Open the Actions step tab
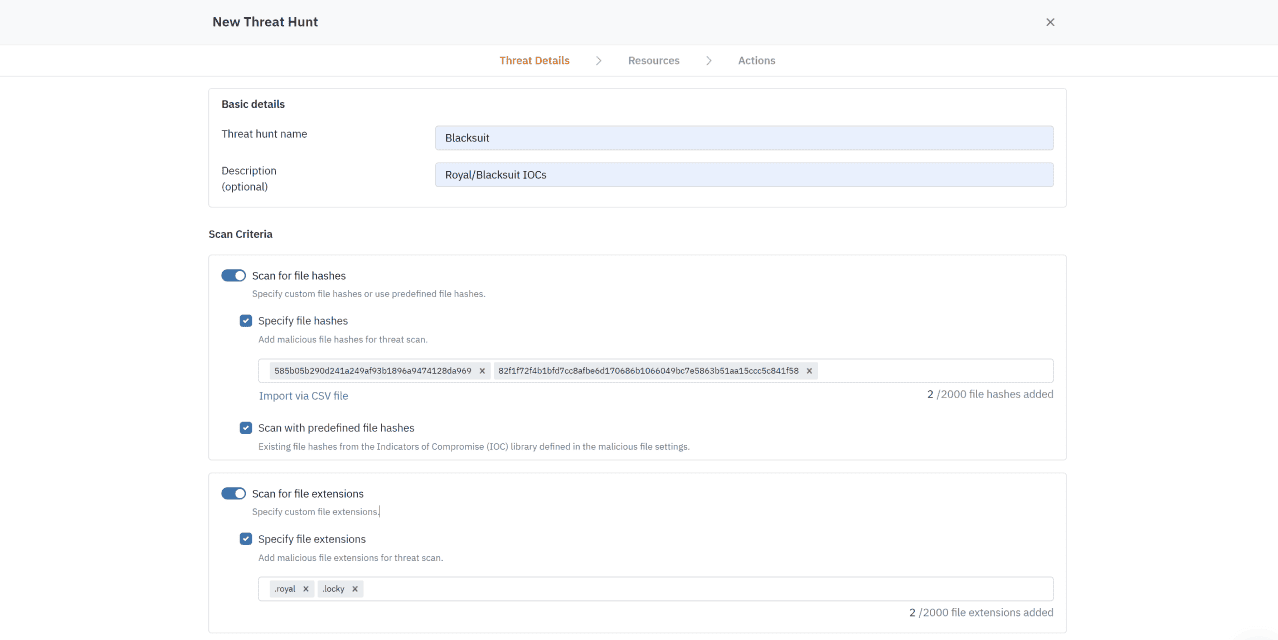This screenshot has width=1278, height=640. (756, 61)
